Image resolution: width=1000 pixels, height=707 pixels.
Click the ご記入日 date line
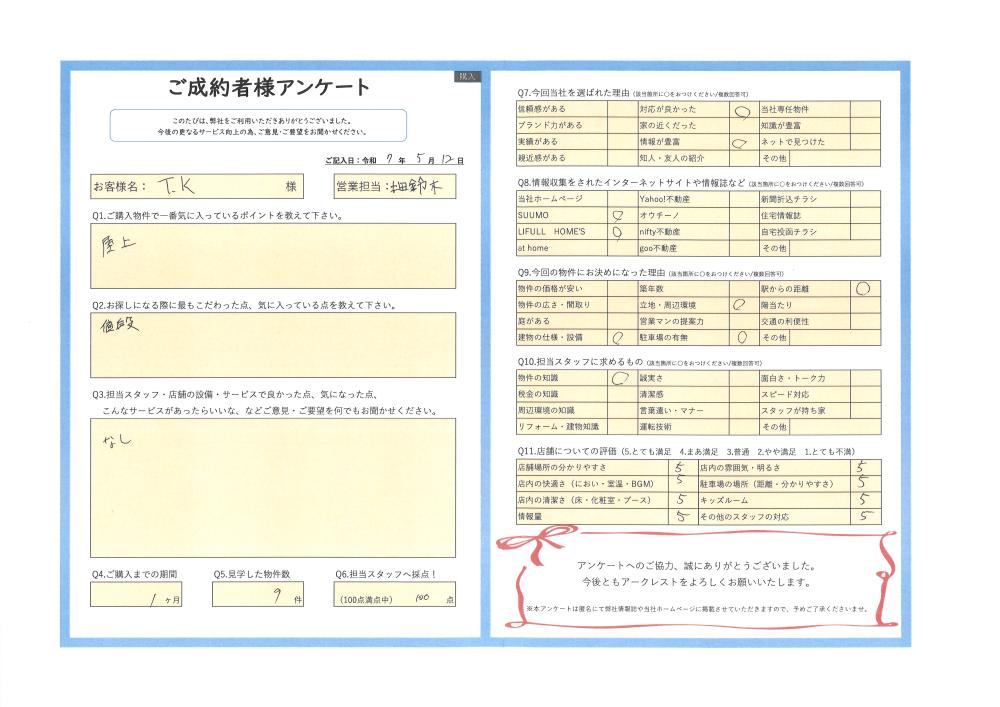[x=394, y=160]
